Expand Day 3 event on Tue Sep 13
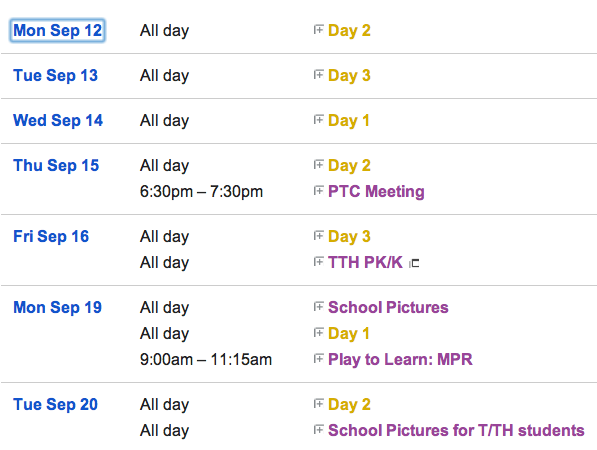Image resolution: width=597 pixels, height=450 pixels. [x=318, y=74]
